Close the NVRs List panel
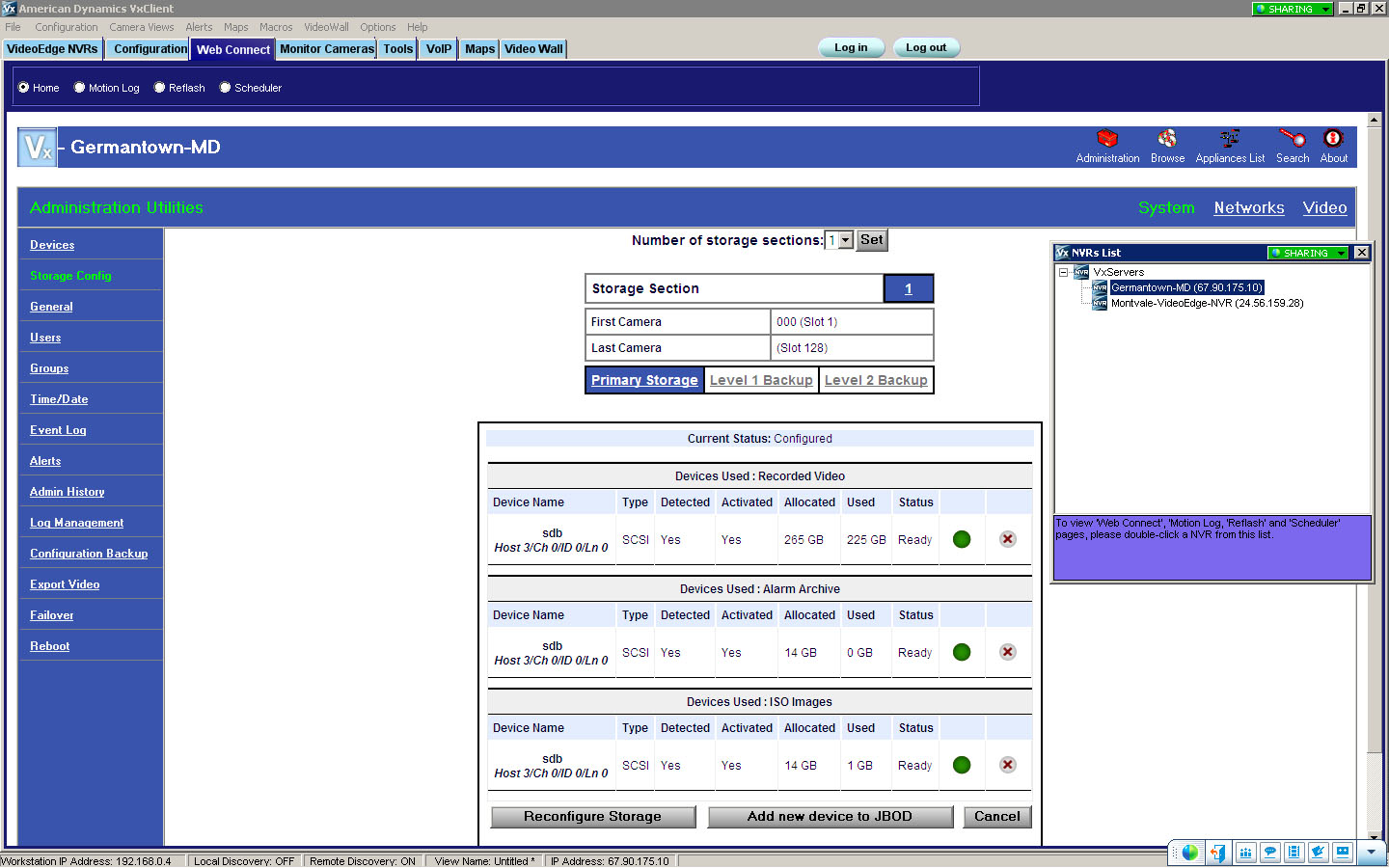 1361,253
